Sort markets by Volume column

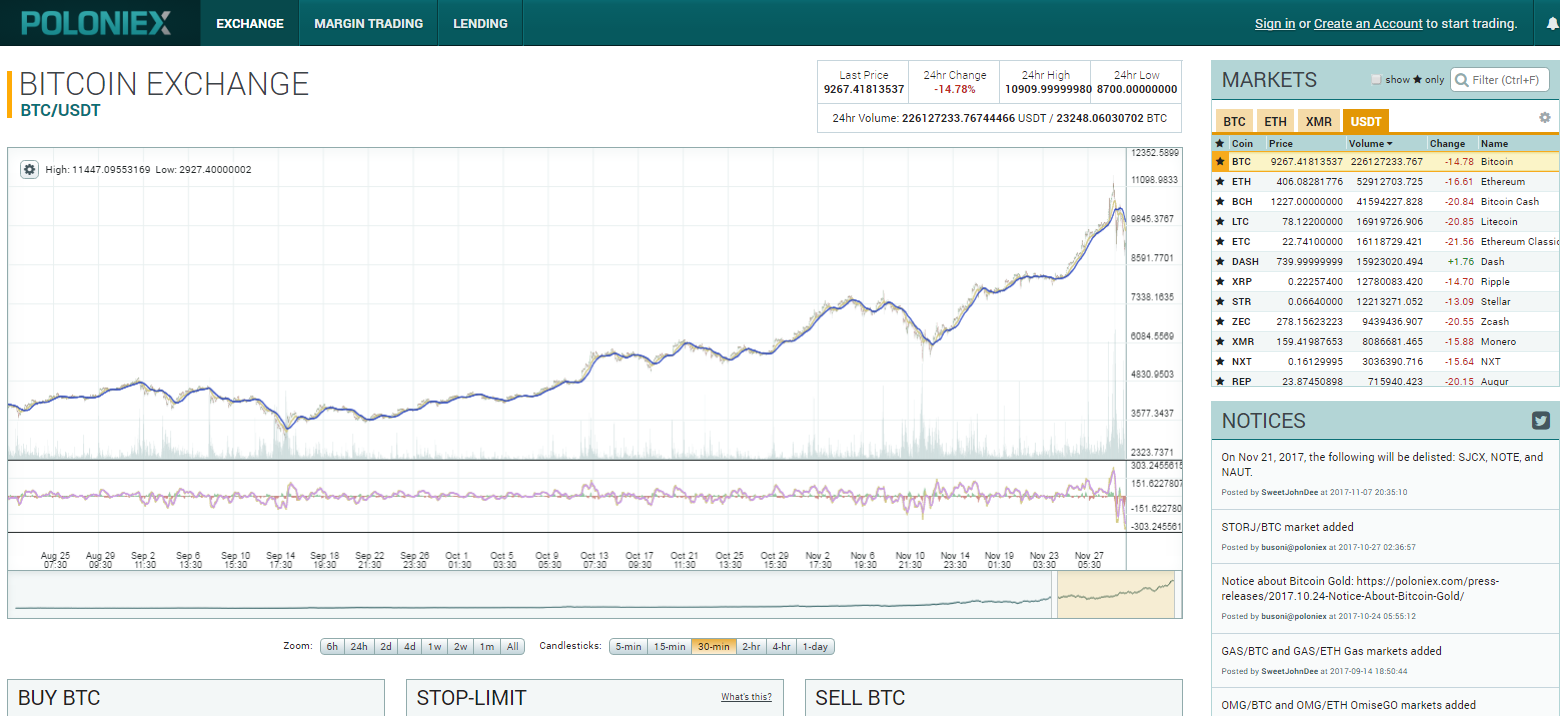pos(1370,144)
